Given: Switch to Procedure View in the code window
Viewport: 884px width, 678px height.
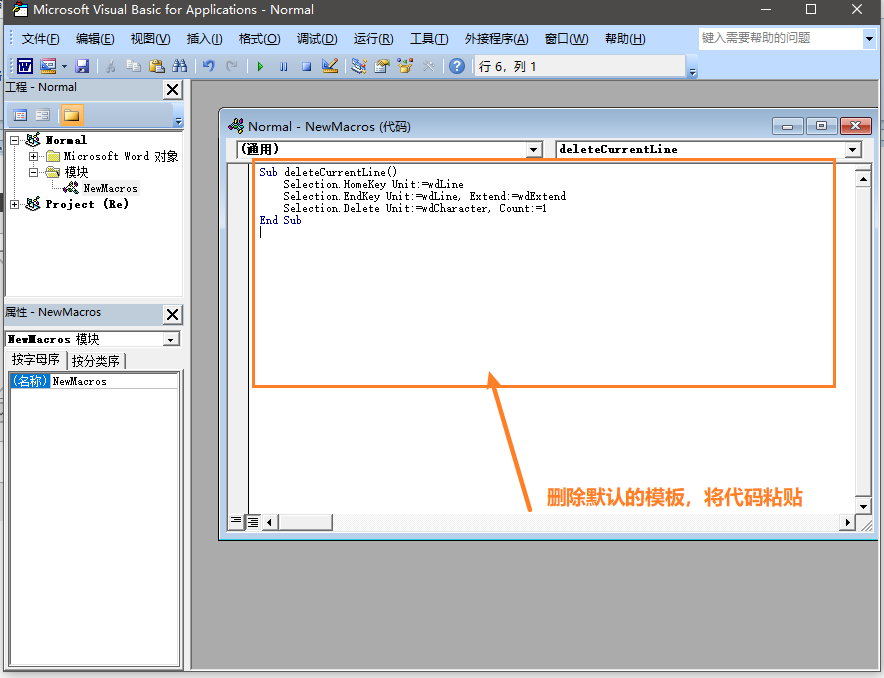Looking at the screenshot, I should click(237, 519).
